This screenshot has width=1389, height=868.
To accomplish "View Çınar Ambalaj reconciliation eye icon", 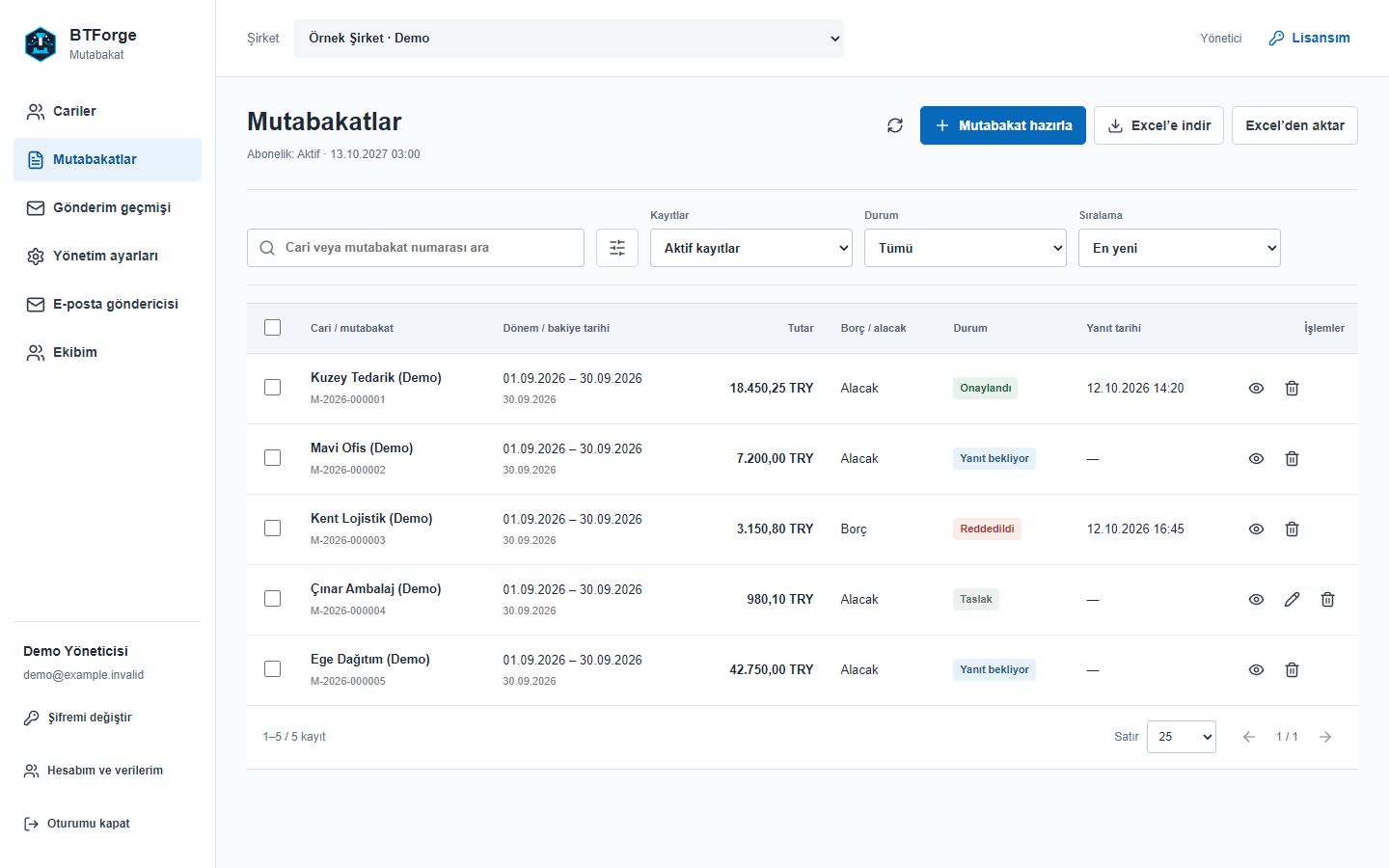I will (x=1256, y=599).
